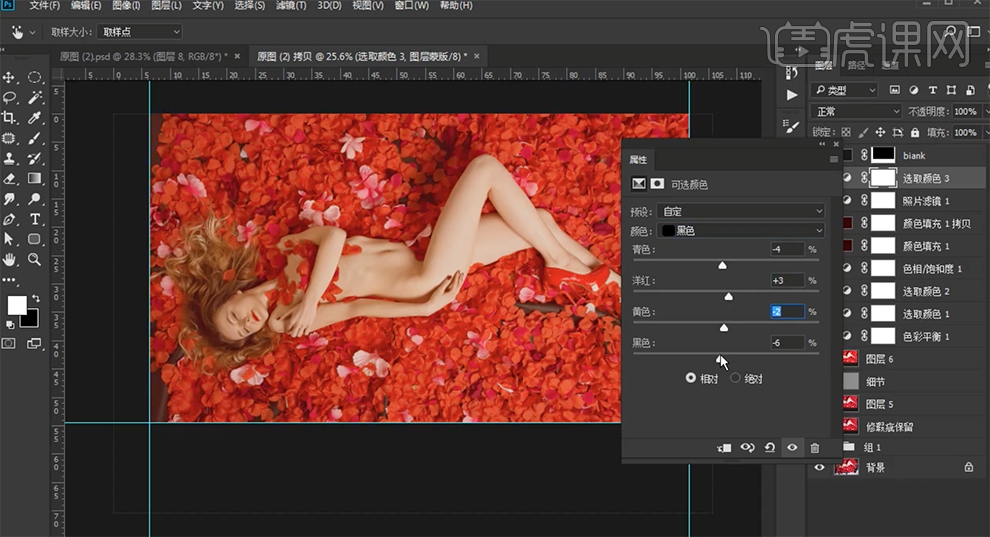The height and width of the screenshot is (537, 990).
Task: Open the 预设 preset dropdown
Action: point(742,212)
